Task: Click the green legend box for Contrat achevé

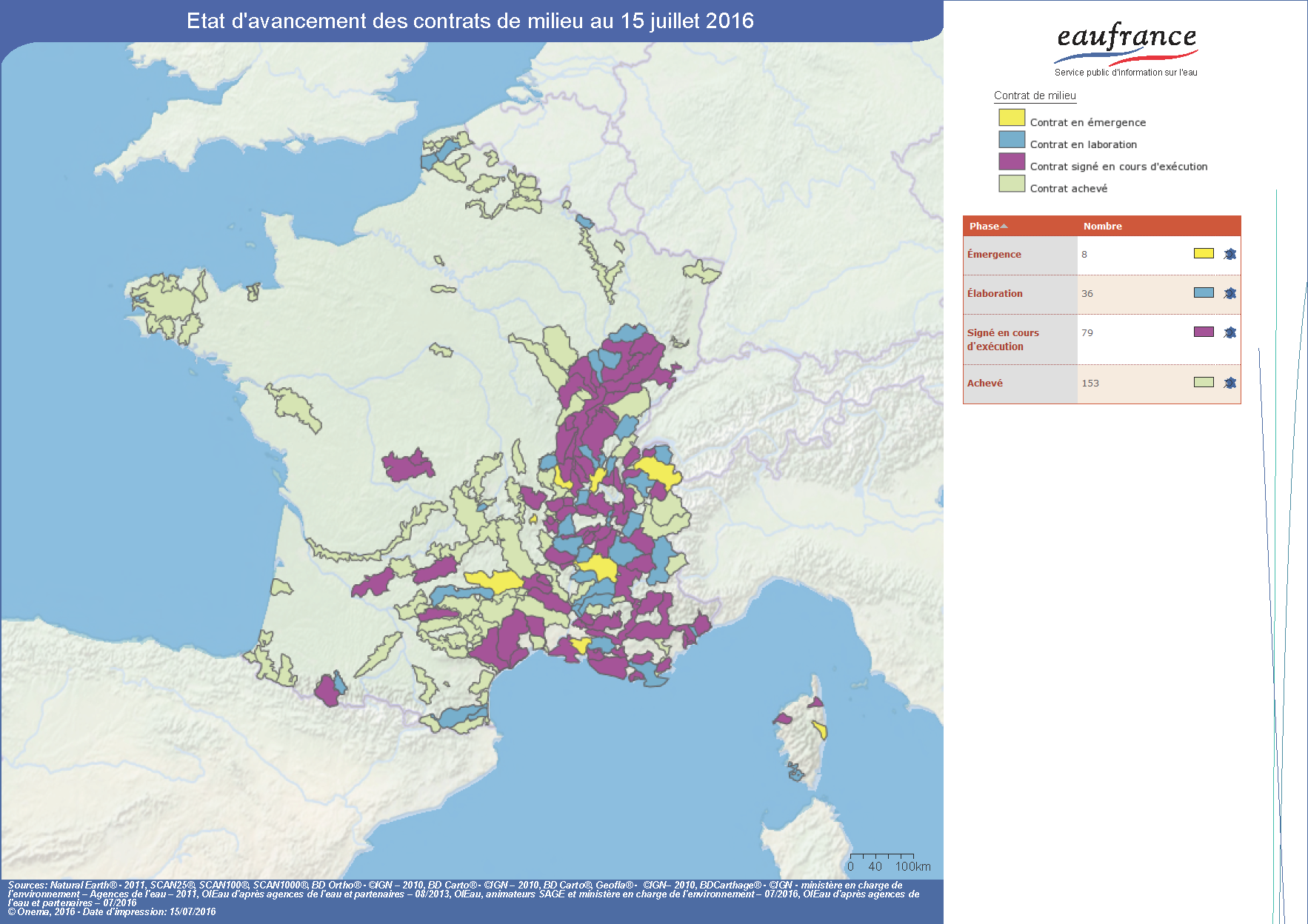Action: point(1012,183)
